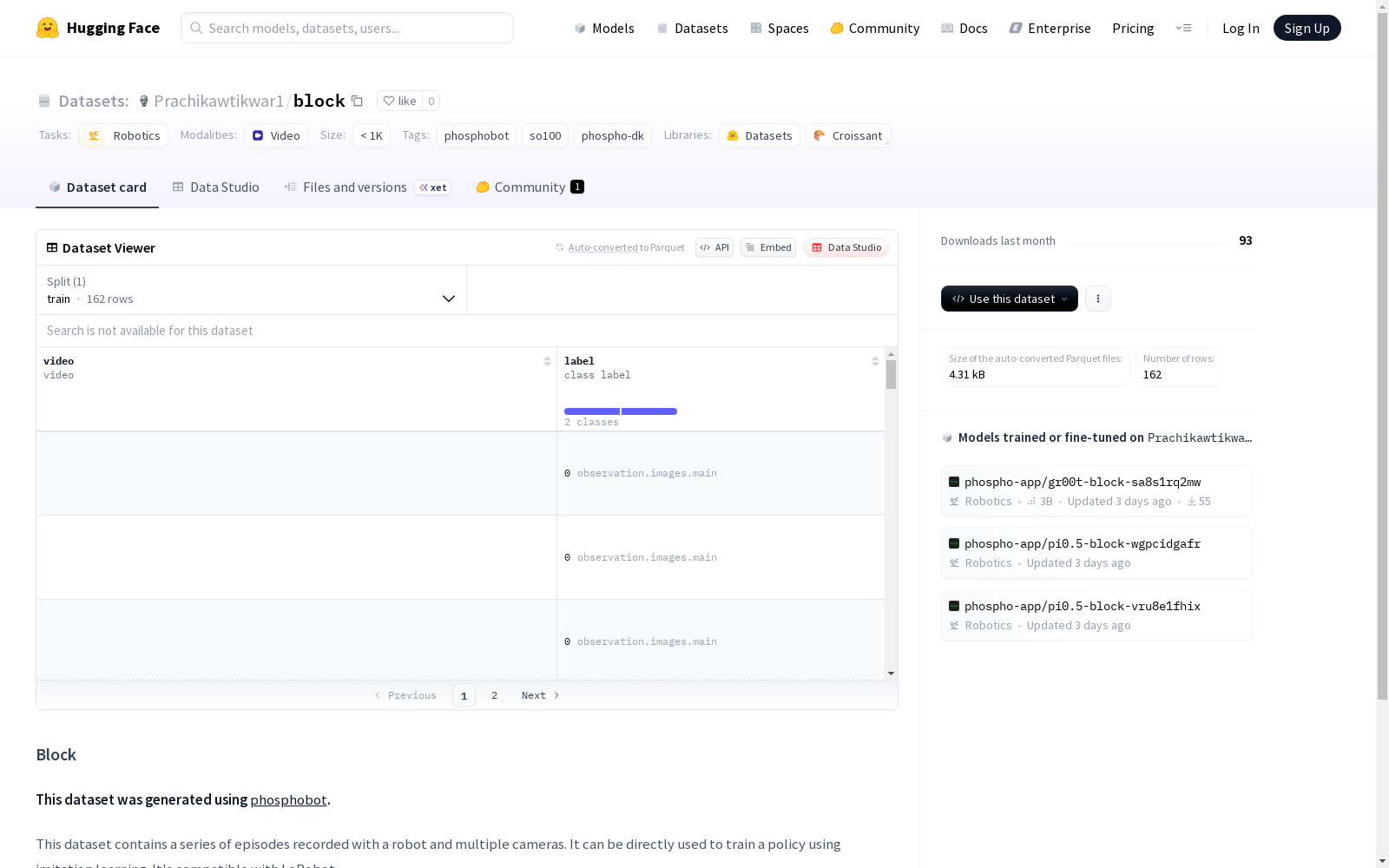Open Docs in top navigation
The height and width of the screenshot is (868, 1389).
[x=964, y=28]
